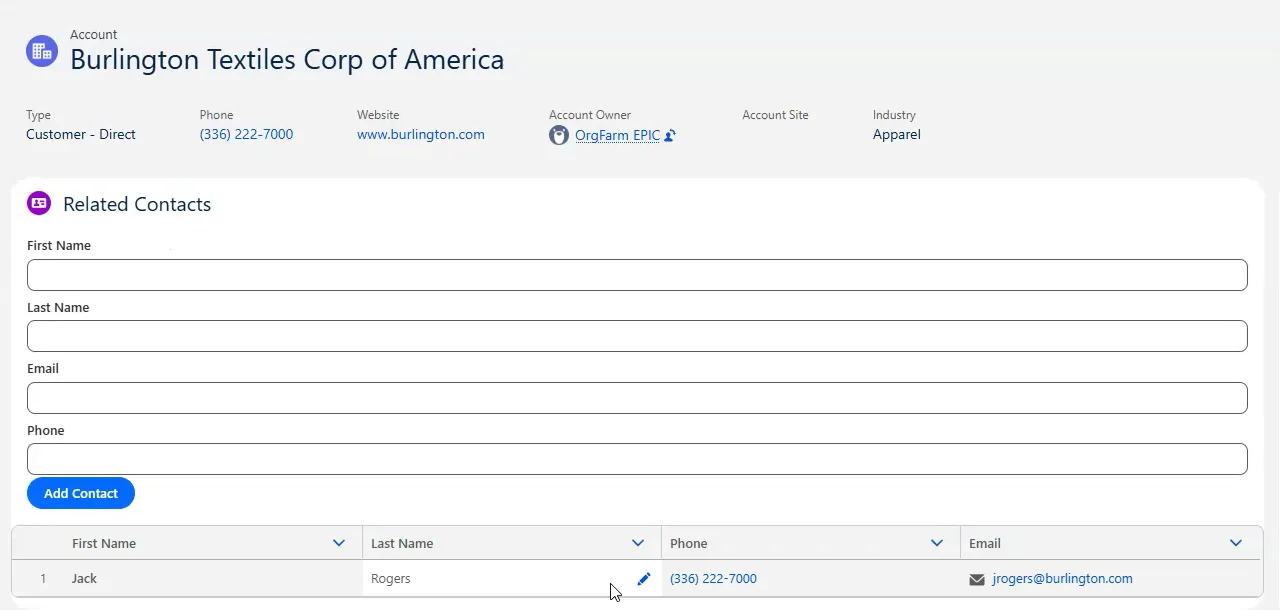Focus the Last Name input field
The width and height of the screenshot is (1280, 610).
pyautogui.click(x=637, y=336)
